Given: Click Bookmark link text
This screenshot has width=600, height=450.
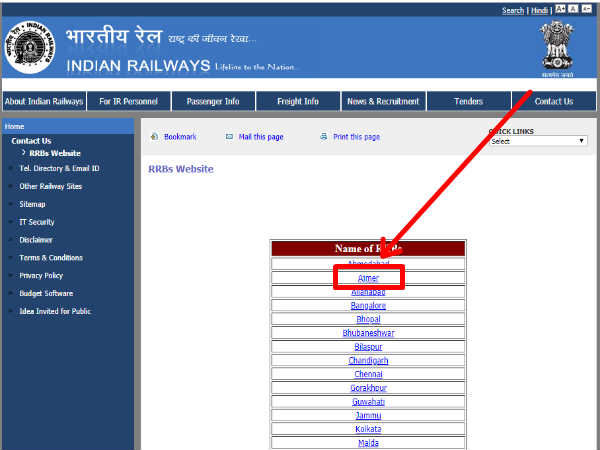Looking at the screenshot, I should coord(180,137).
